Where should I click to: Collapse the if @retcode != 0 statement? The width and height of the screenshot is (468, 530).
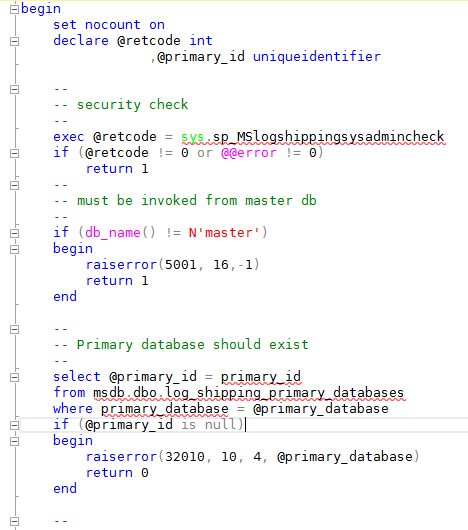14,153
